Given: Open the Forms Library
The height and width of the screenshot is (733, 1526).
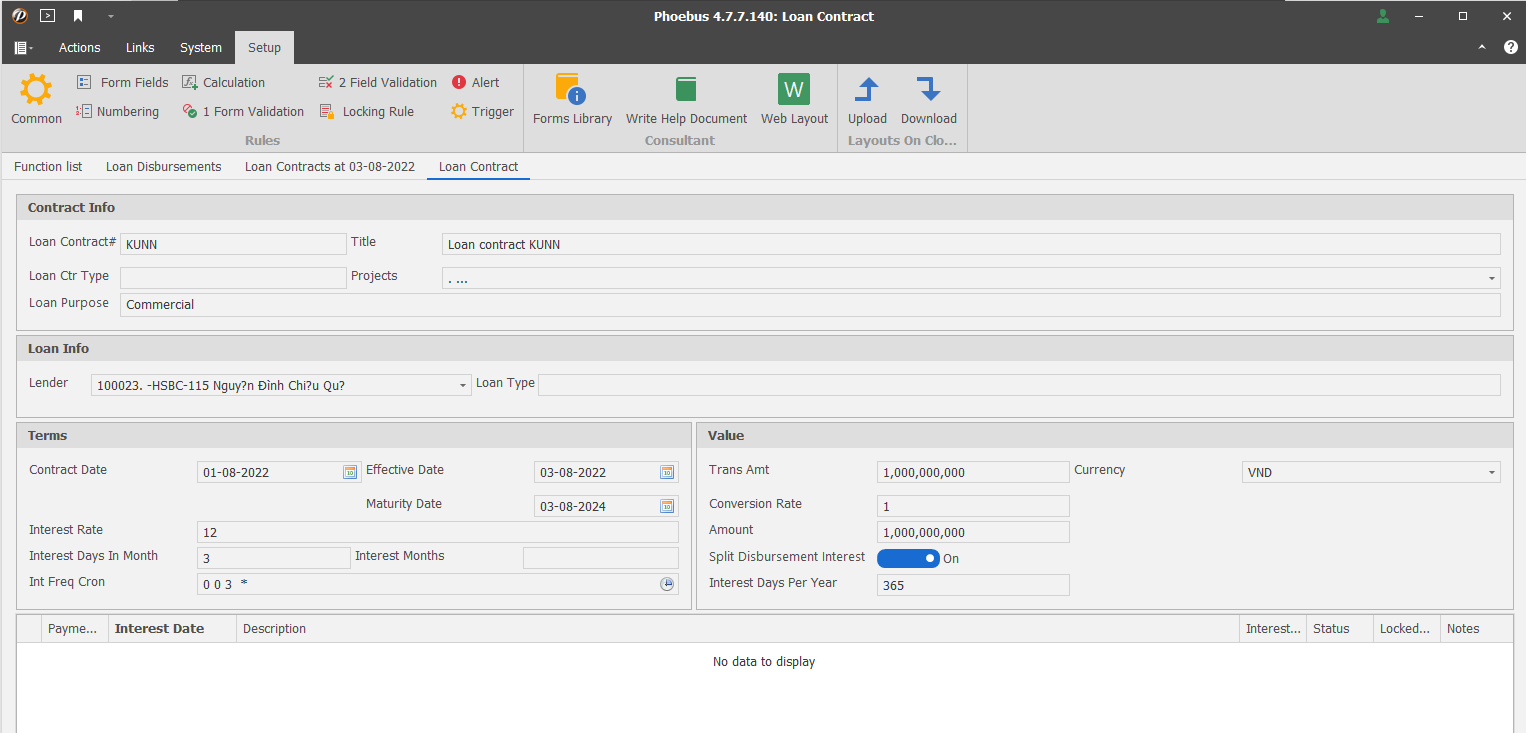Looking at the screenshot, I should 572,99.
